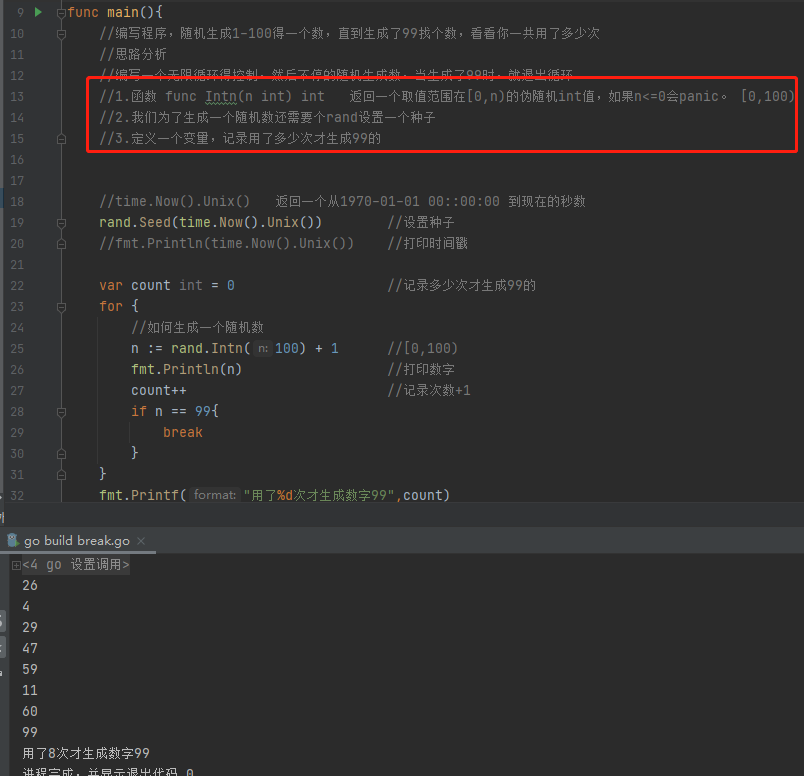Click the 'n:' parameter hint in rand.Intn
Image resolution: width=804 pixels, height=776 pixels.
(x=263, y=349)
